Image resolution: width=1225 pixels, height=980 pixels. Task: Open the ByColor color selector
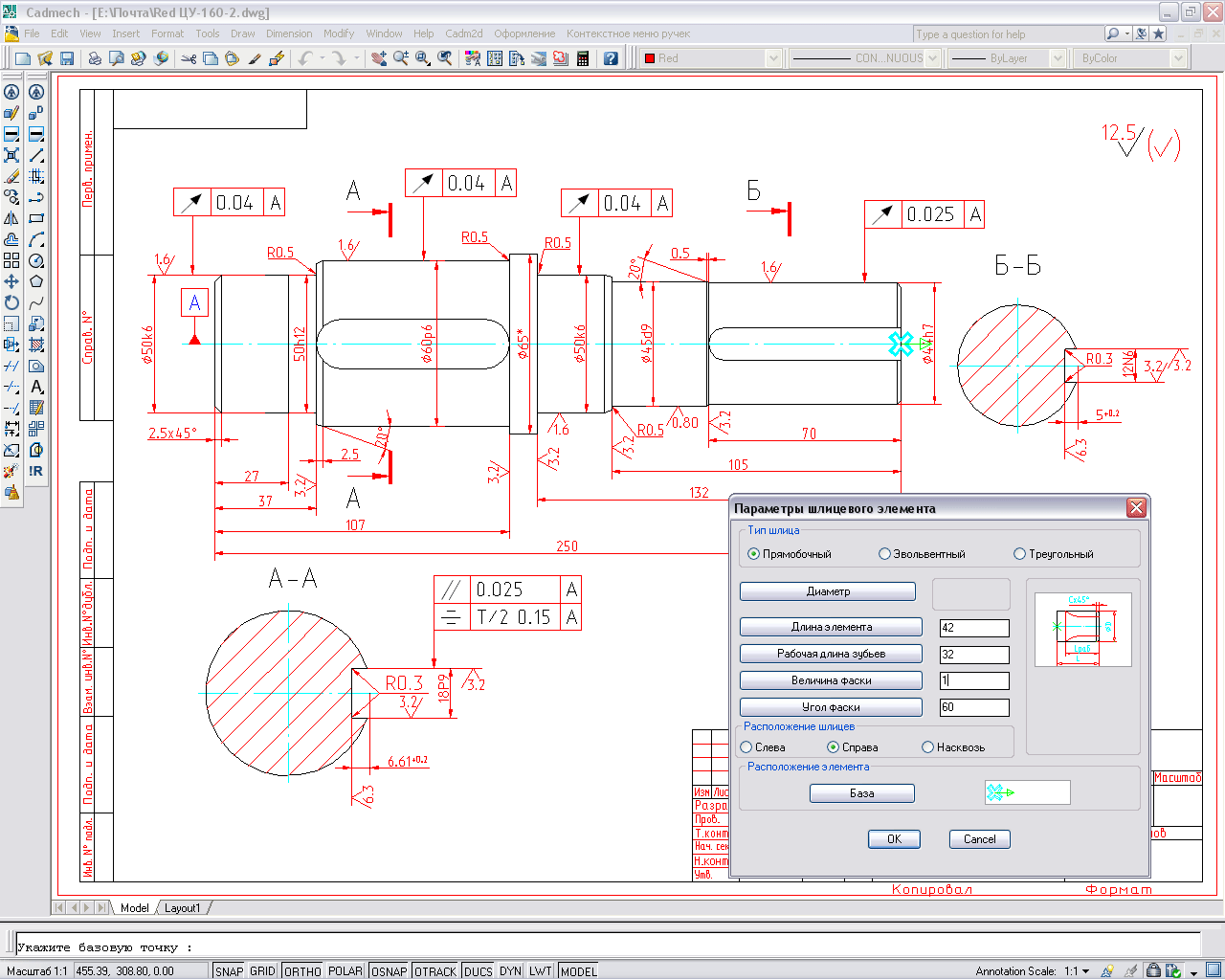1178,58
